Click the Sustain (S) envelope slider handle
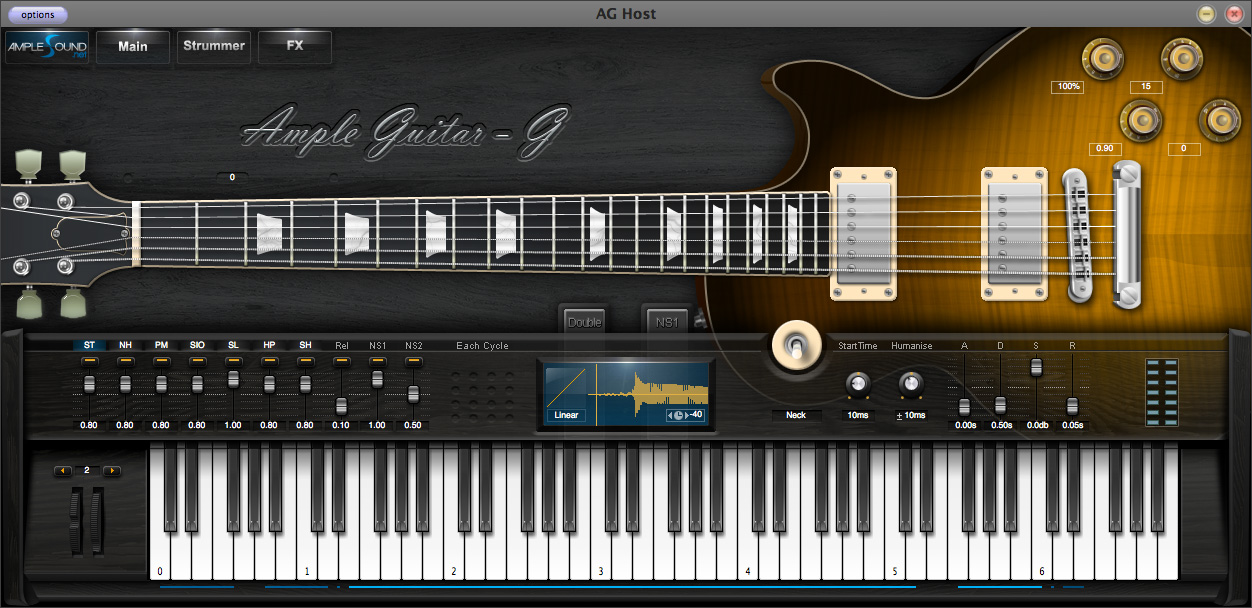The height and width of the screenshot is (608, 1252). tap(1036, 367)
